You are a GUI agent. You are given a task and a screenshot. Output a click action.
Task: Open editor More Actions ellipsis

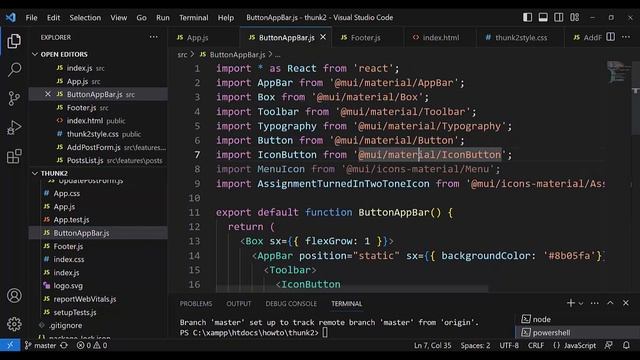[x=626, y=37]
